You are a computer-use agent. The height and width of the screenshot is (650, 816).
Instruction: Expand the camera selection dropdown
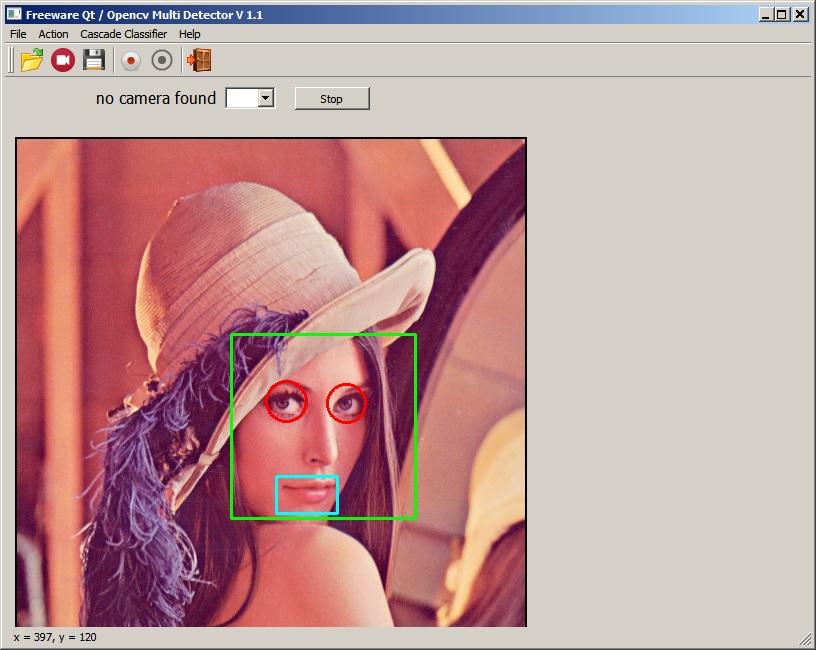click(266, 98)
